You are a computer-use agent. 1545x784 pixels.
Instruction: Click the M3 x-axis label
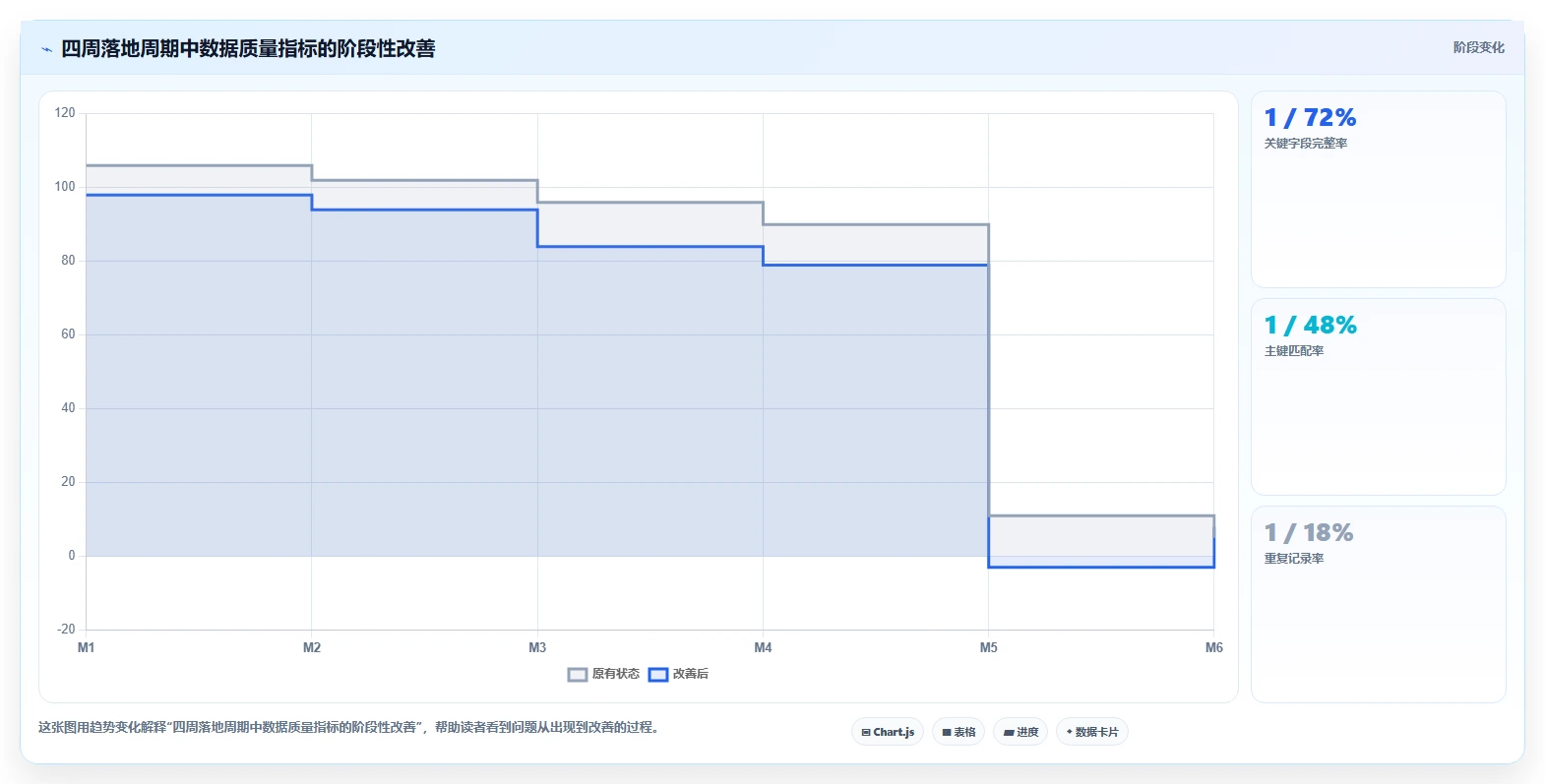pyautogui.click(x=537, y=647)
